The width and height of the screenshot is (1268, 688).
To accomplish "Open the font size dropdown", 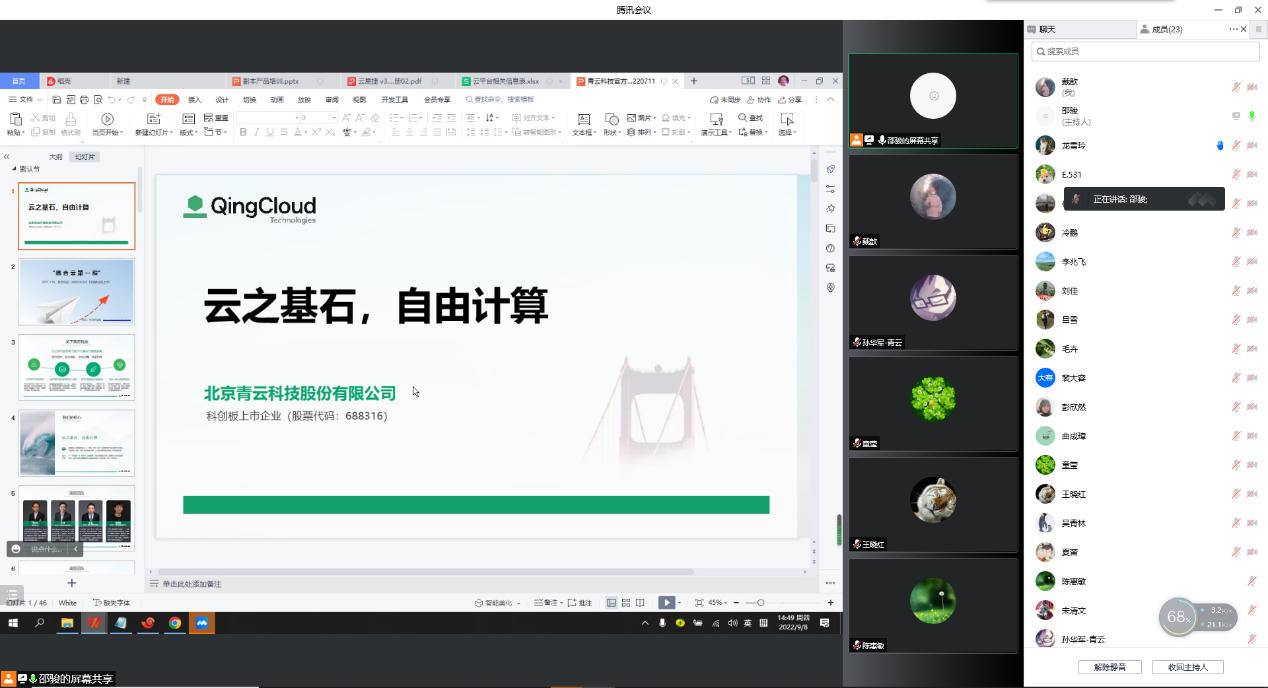I will pos(334,118).
